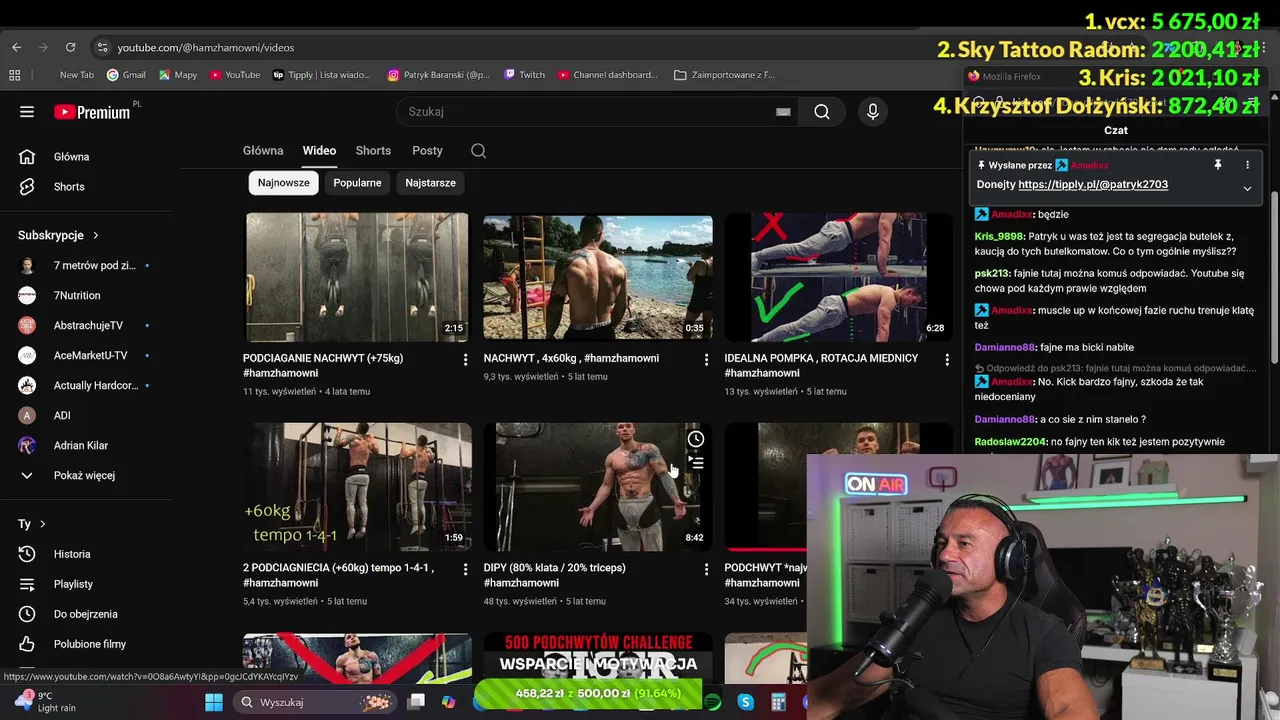Search within the channel using the magnifier icon
This screenshot has height=720, width=1280.
click(478, 150)
